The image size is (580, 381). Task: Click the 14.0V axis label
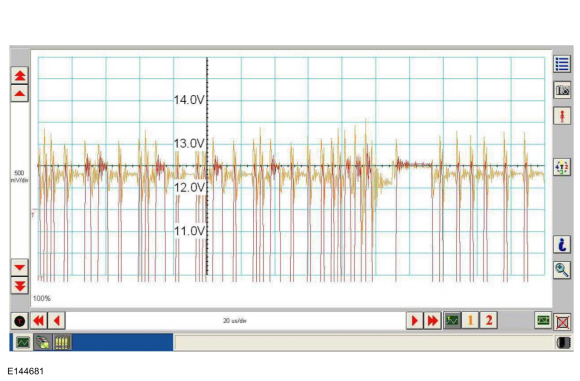coord(189,100)
